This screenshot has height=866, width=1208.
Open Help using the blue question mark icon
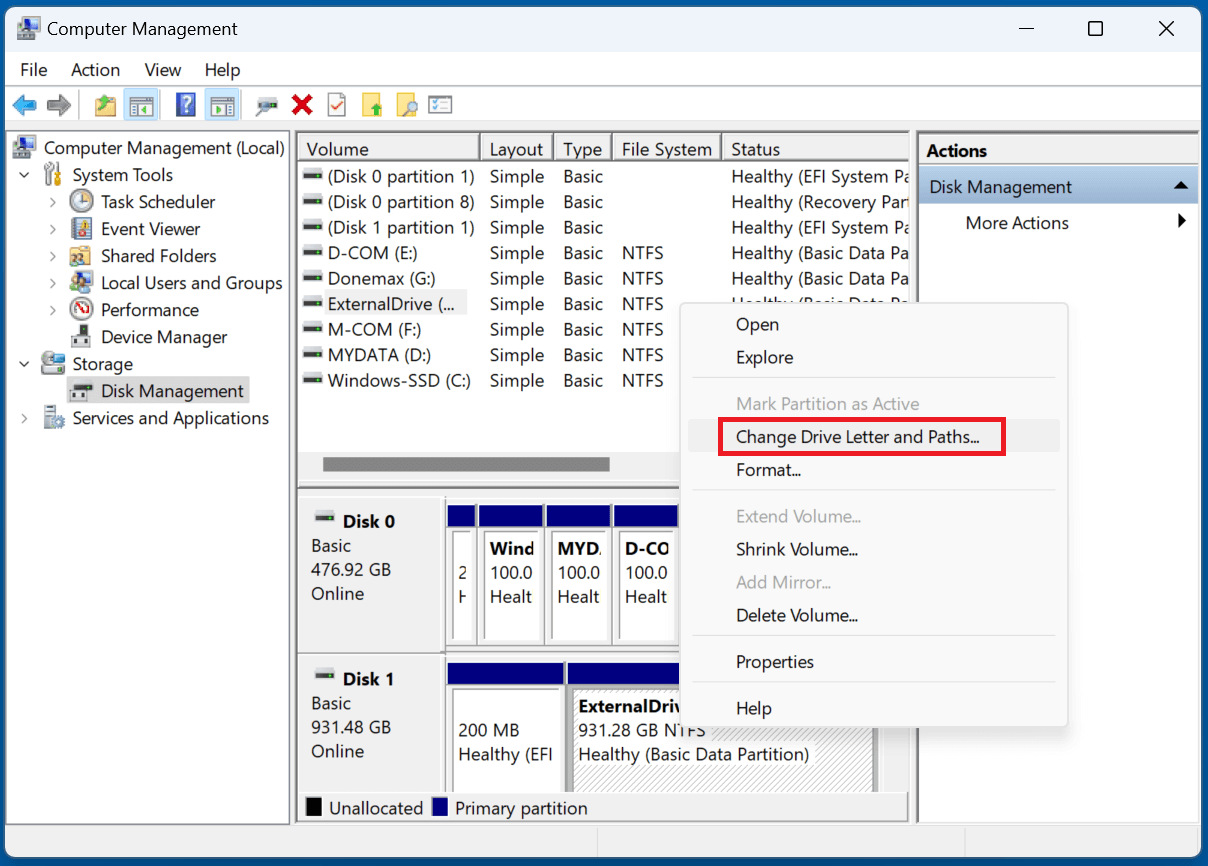pyautogui.click(x=186, y=104)
